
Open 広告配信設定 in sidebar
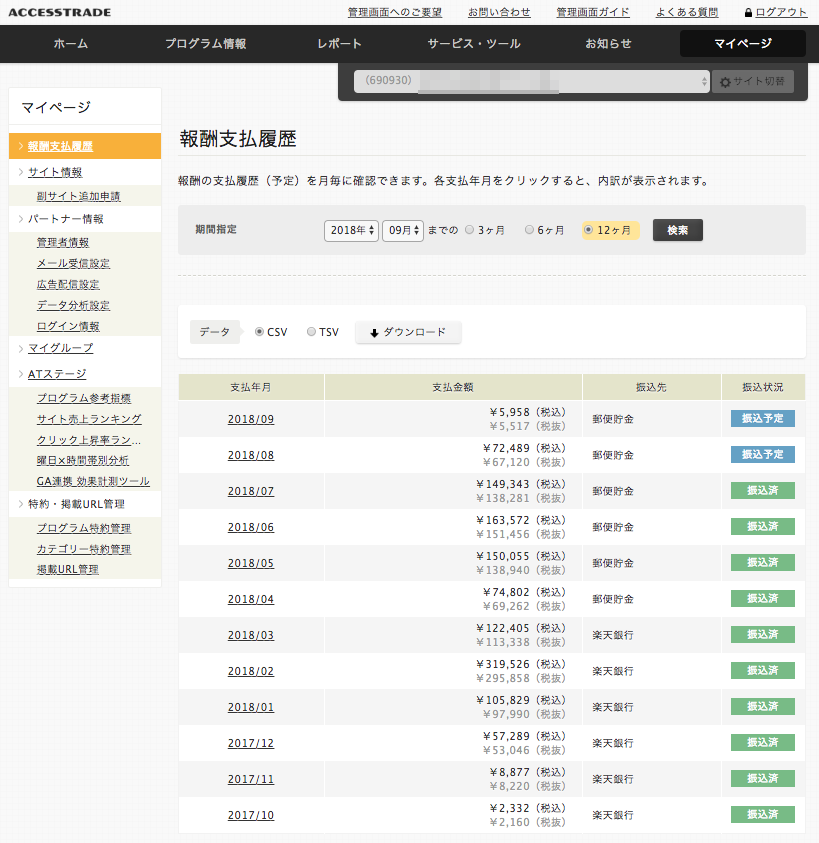(68, 284)
